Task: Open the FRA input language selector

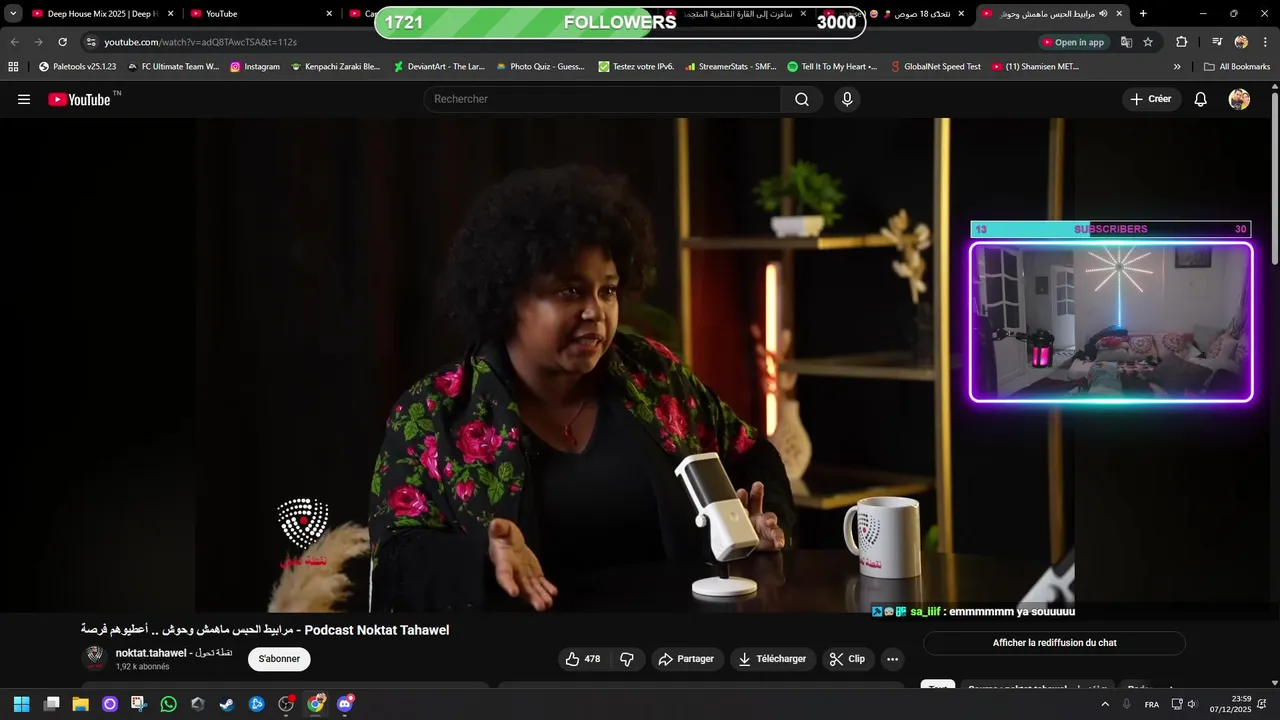Action: point(1152,704)
